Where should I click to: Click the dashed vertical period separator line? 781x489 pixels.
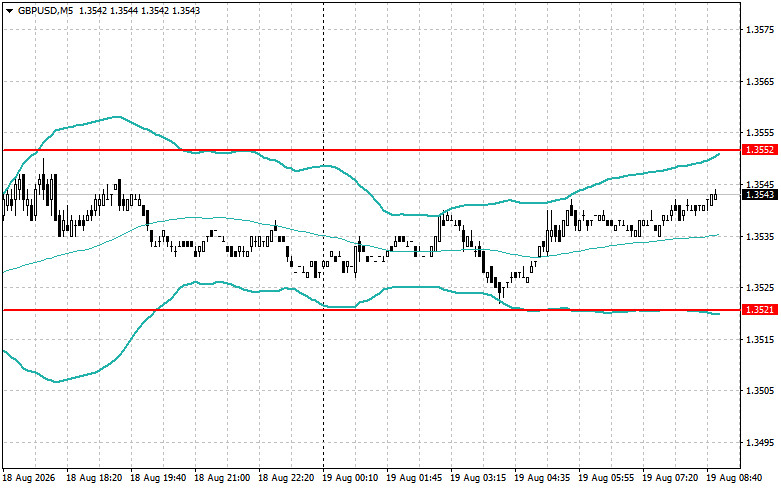tap(324, 235)
